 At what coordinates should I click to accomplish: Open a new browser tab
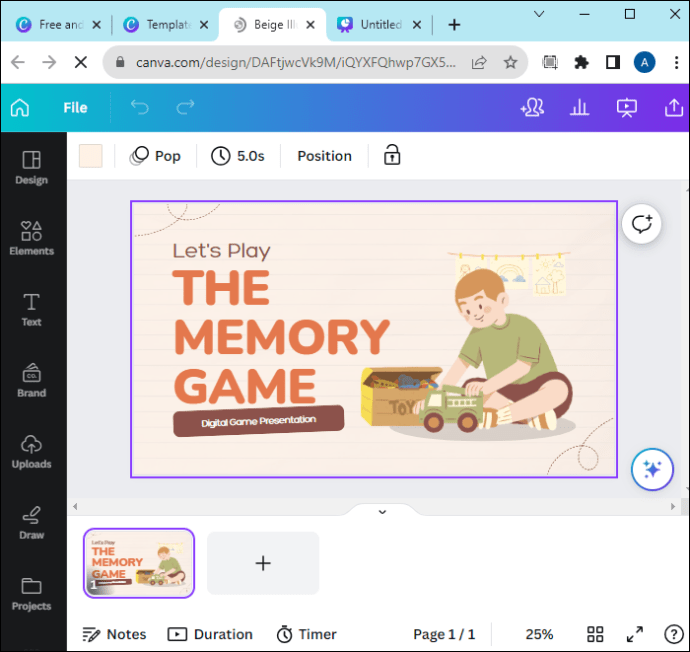454,25
